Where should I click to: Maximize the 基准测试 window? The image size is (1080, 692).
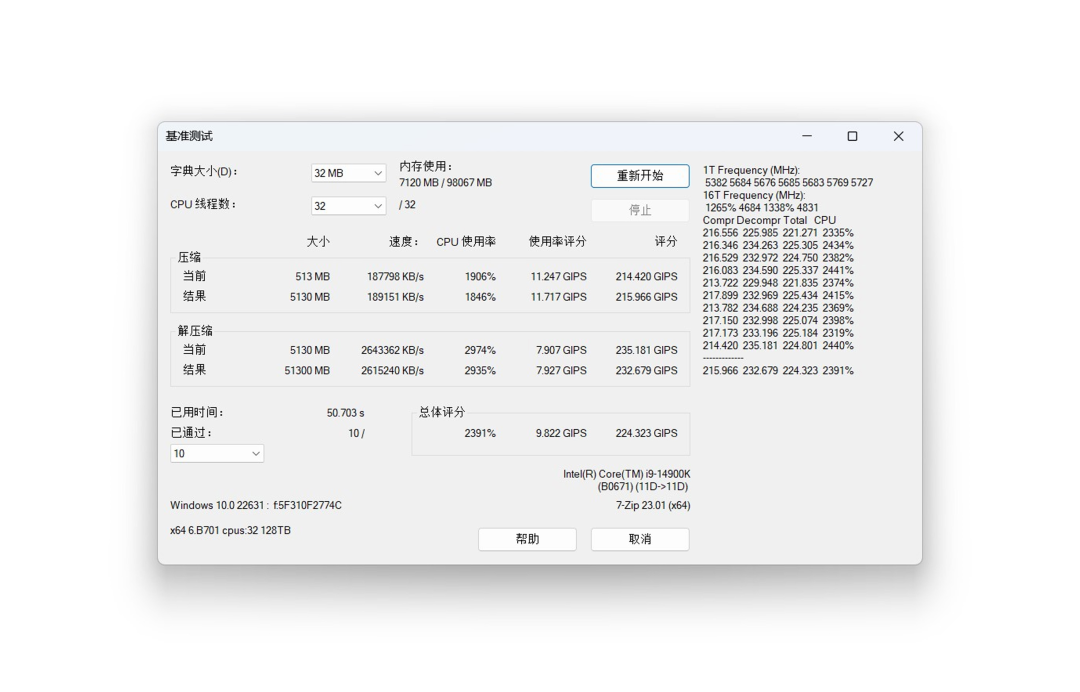(x=852, y=136)
